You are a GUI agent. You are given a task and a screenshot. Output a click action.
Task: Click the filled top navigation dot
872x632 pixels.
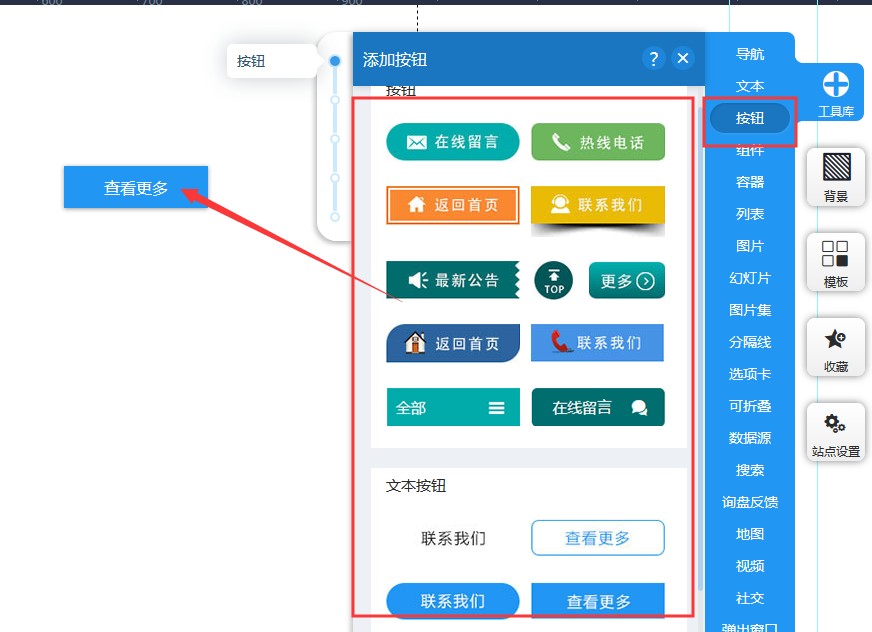(335, 61)
